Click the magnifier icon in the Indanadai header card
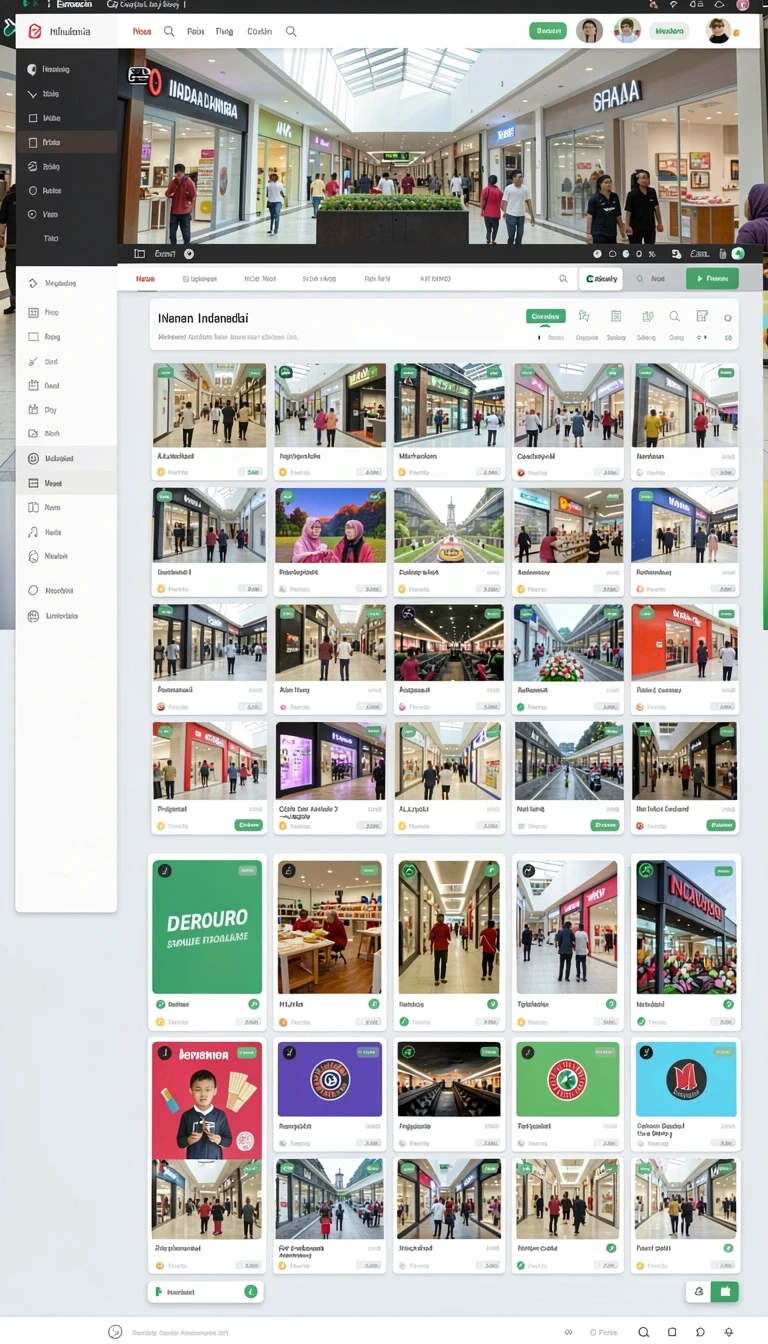Image resolution: width=768 pixels, height=1344 pixels. tap(675, 316)
